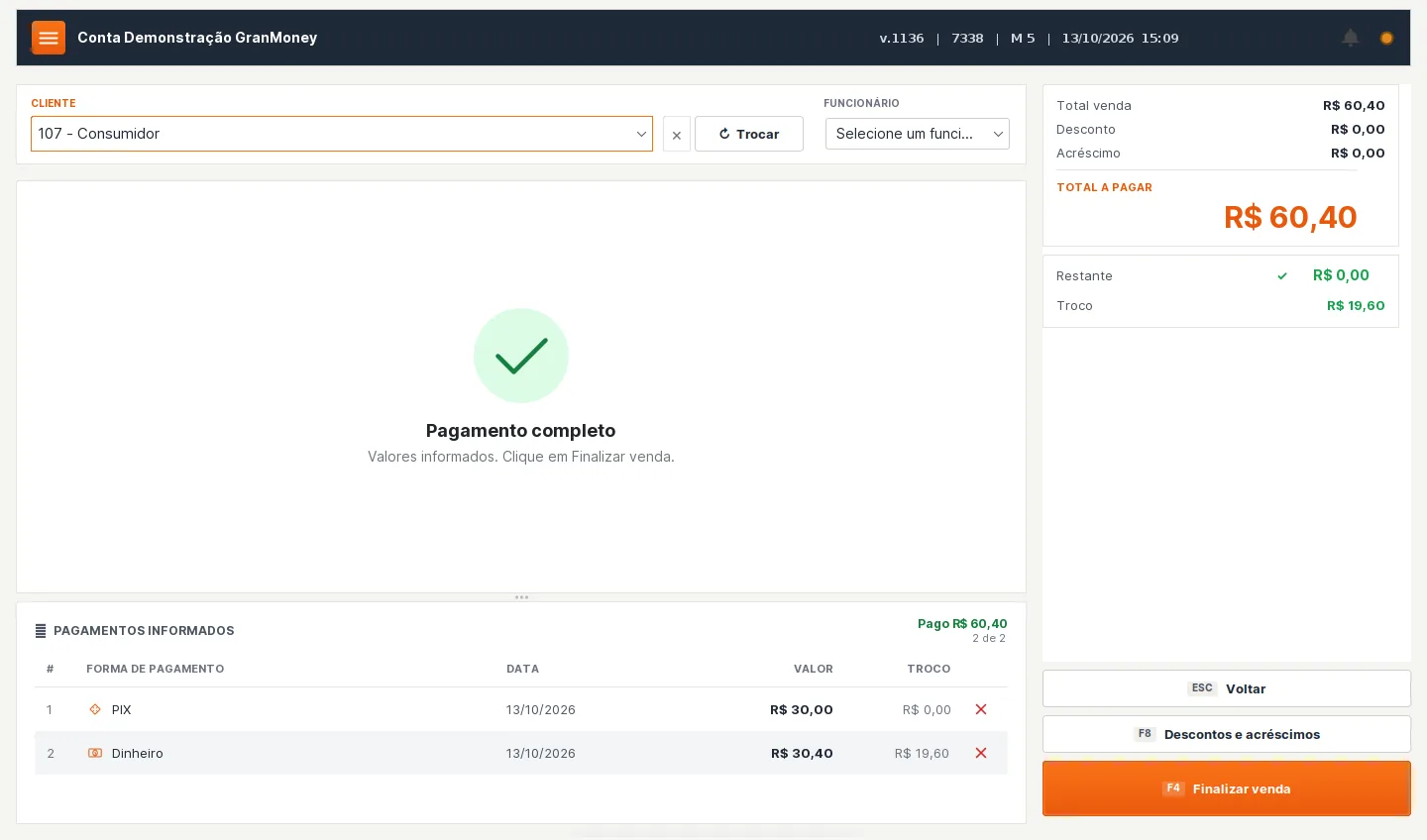This screenshot has height=840, width=1427.
Task: Remove the Dinheiro payment row
Action: coord(981,753)
